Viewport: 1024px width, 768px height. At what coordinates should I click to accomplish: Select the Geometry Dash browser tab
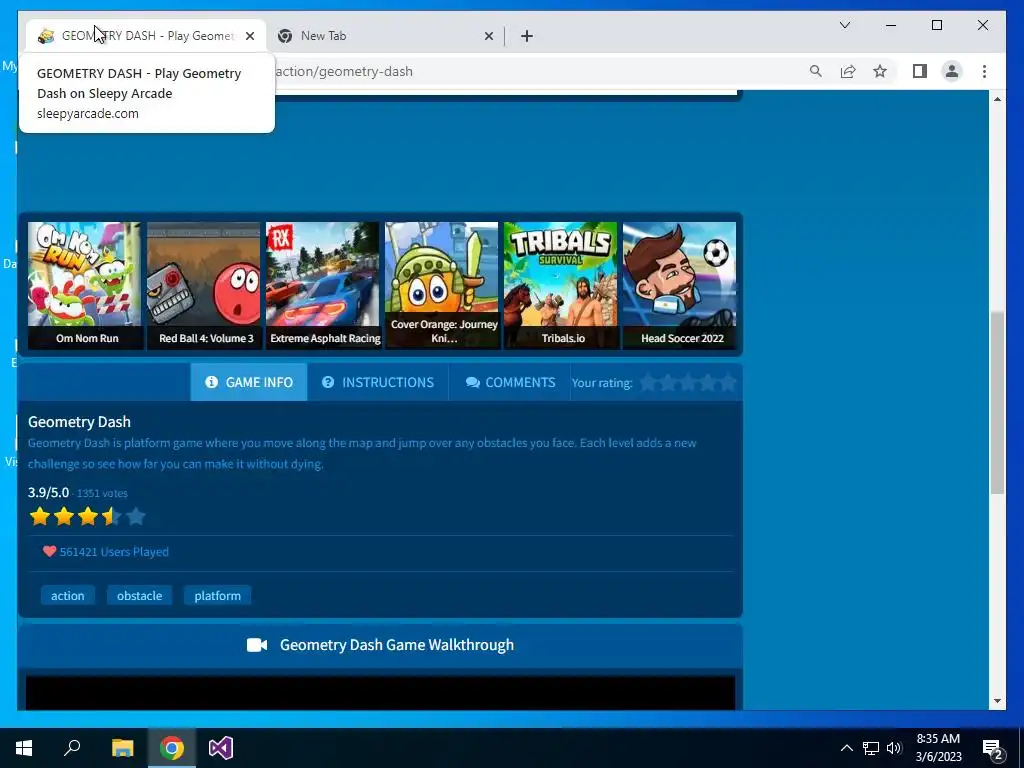pos(146,36)
